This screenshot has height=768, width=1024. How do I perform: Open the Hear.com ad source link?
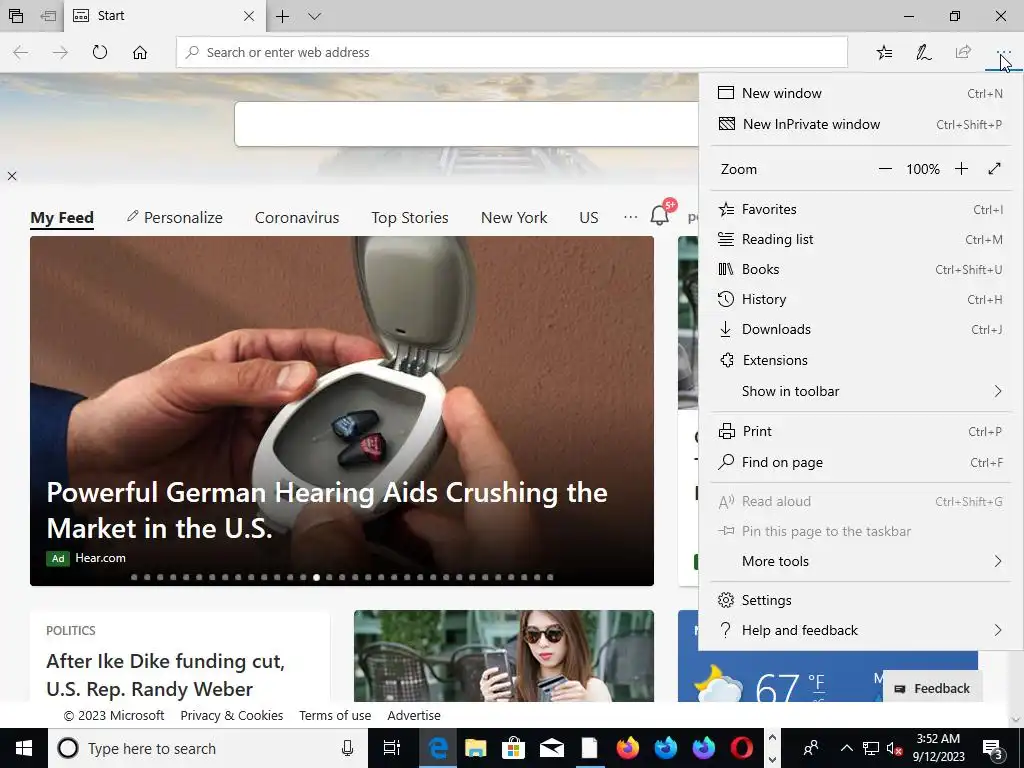[101, 558]
